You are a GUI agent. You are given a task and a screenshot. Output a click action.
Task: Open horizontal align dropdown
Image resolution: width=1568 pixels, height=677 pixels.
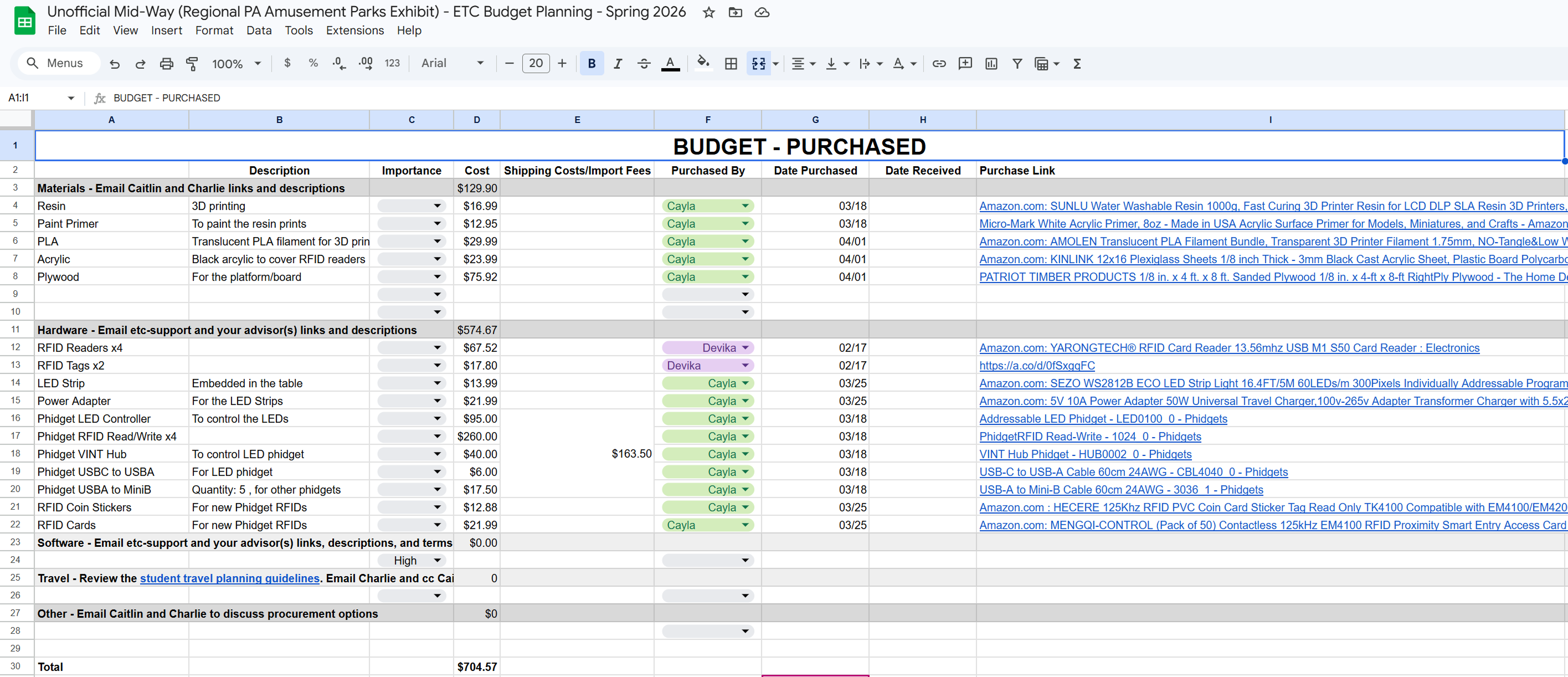click(803, 63)
